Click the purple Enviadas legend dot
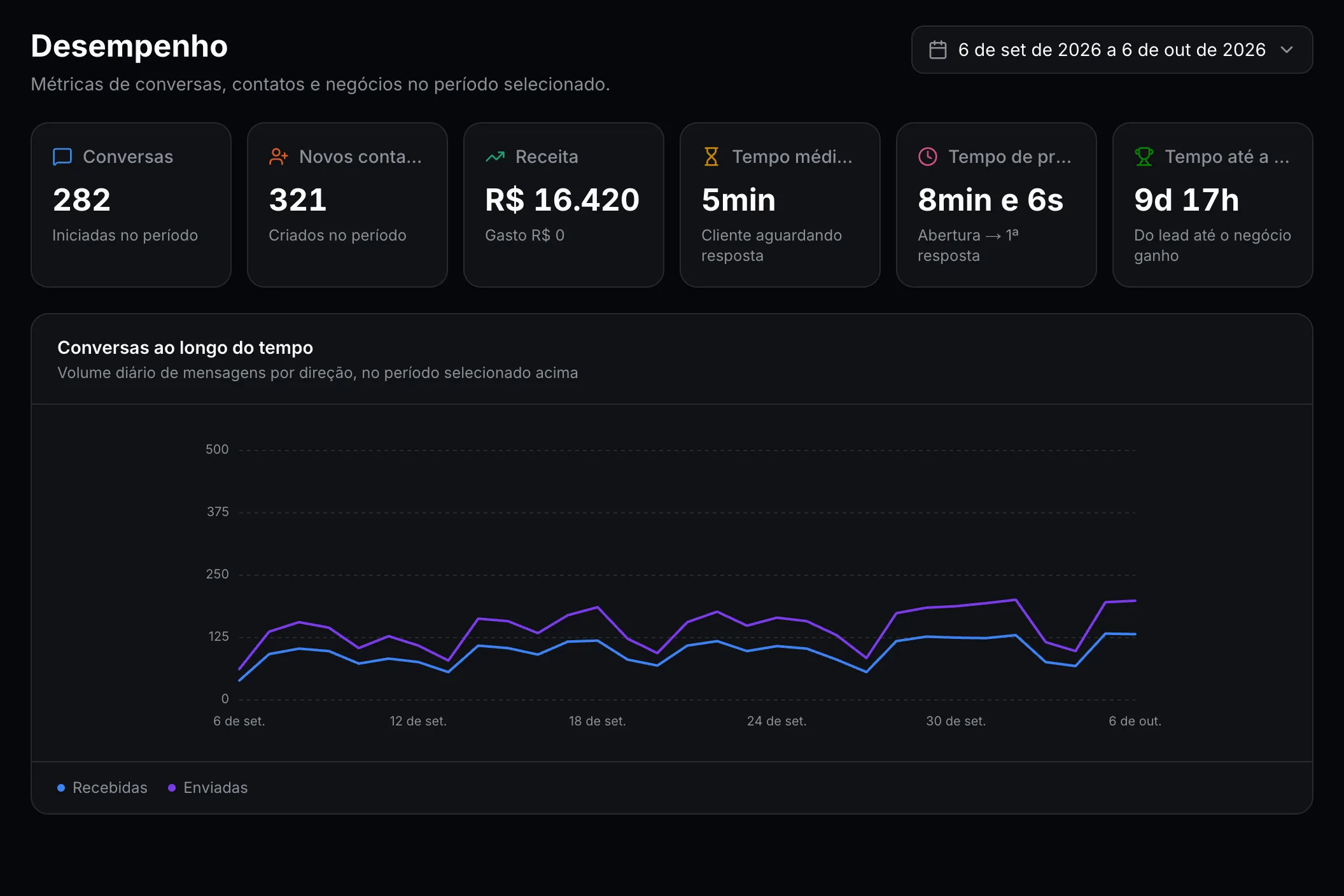The image size is (1344, 896). pos(172,788)
